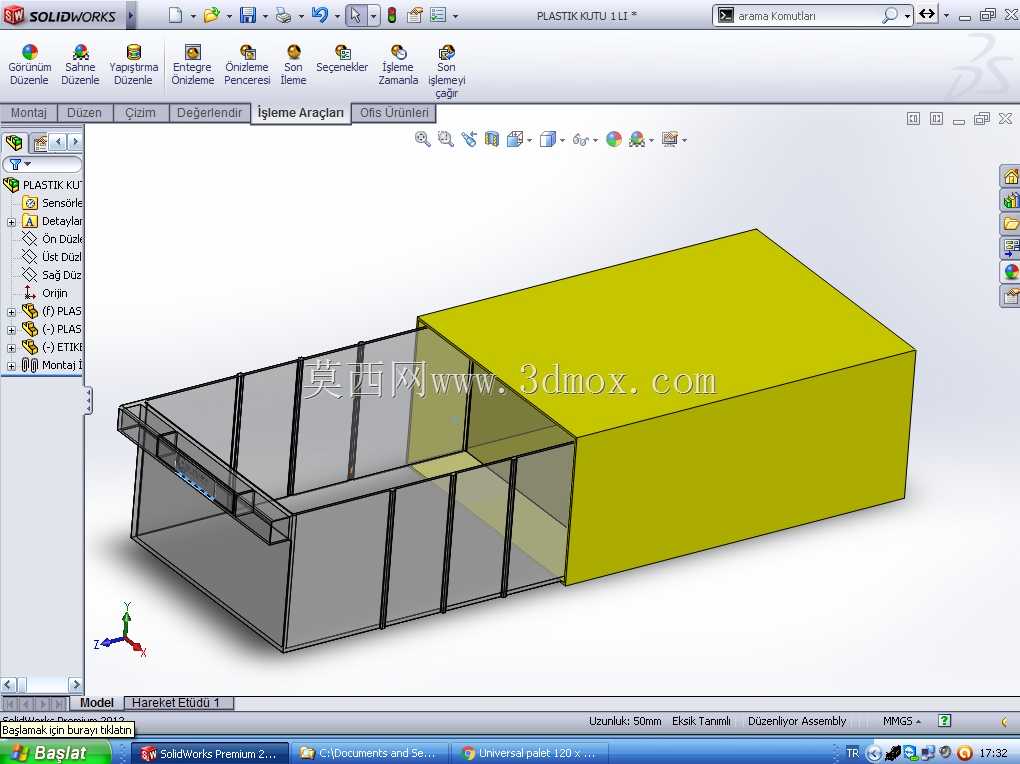Viewport: 1020px width, 764px height.
Task: Click Yapıştırma Düzenle decal tool
Action: pos(133,65)
